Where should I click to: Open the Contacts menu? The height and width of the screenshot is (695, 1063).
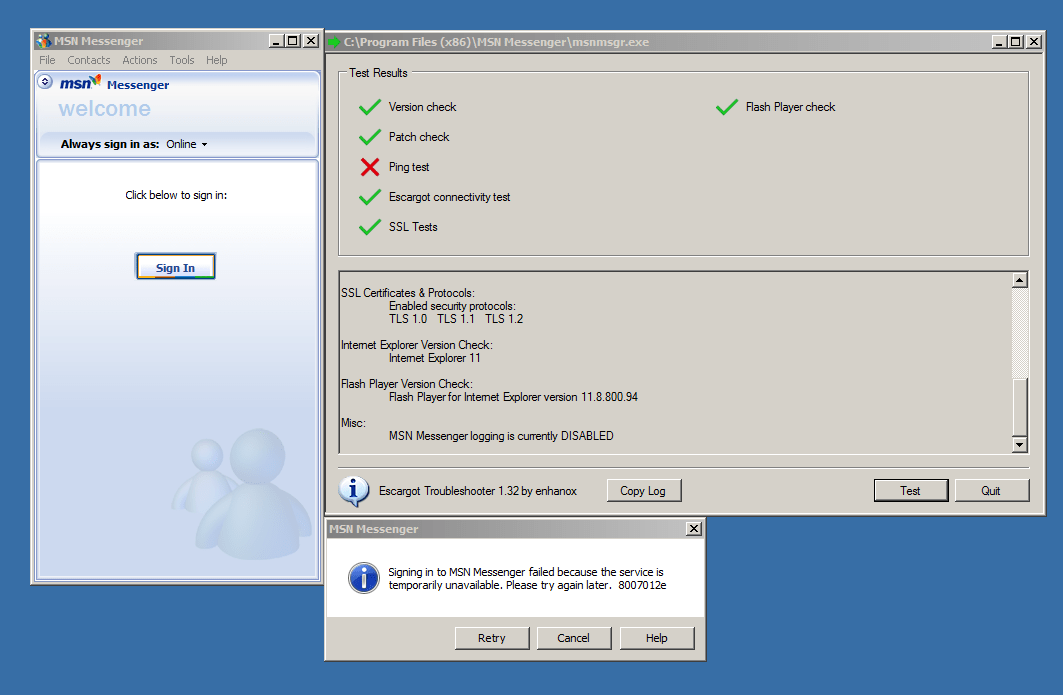point(88,60)
